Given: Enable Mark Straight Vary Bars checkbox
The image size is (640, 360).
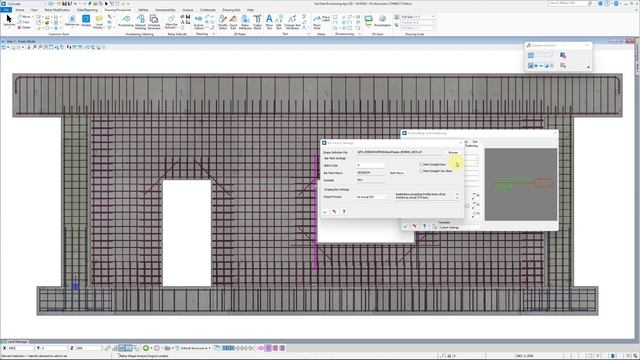Looking at the screenshot, I should click(421, 171).
